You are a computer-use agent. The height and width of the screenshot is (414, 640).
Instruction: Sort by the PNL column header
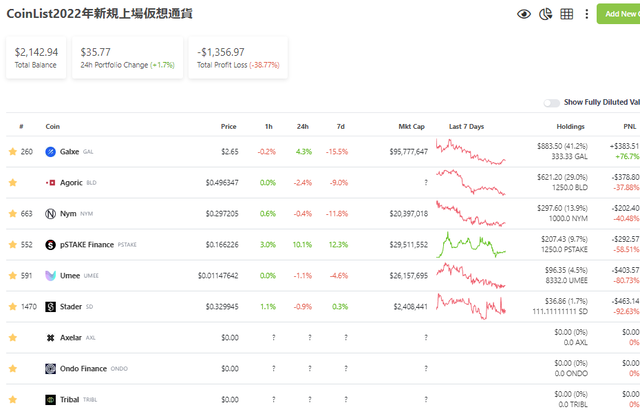(630, 127)
